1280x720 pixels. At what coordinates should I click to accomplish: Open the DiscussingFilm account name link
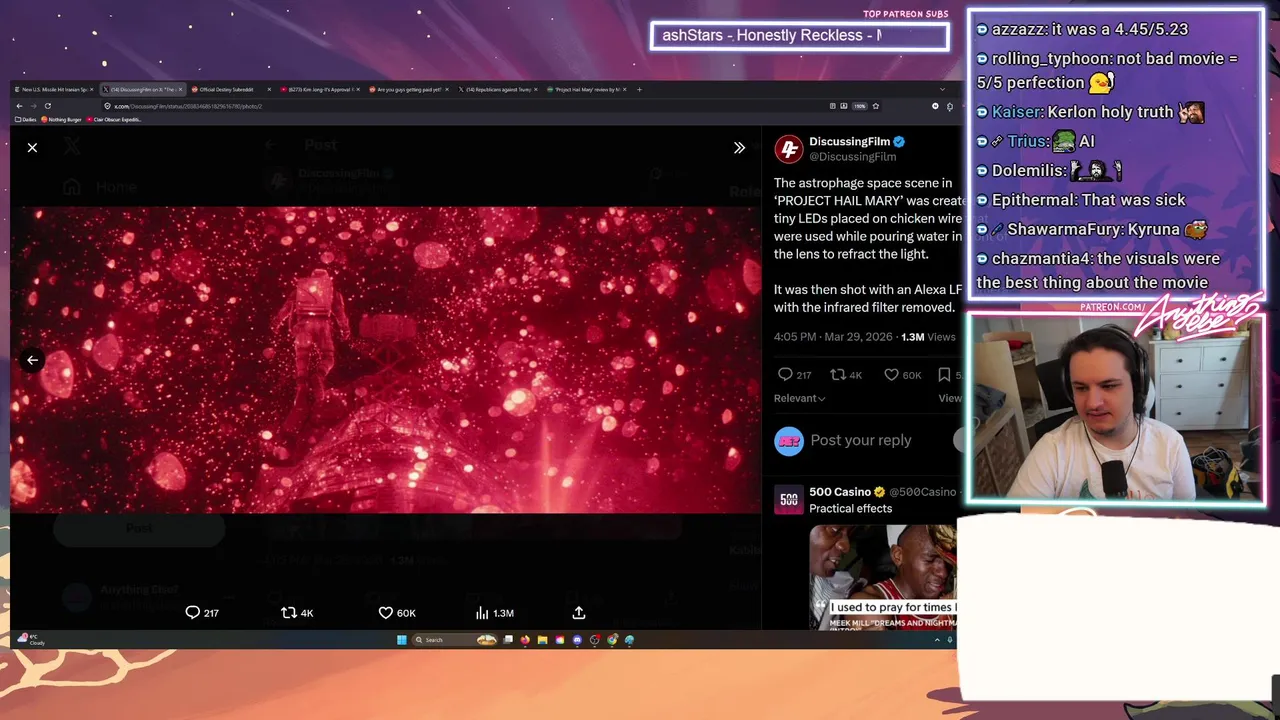[849, 142]
